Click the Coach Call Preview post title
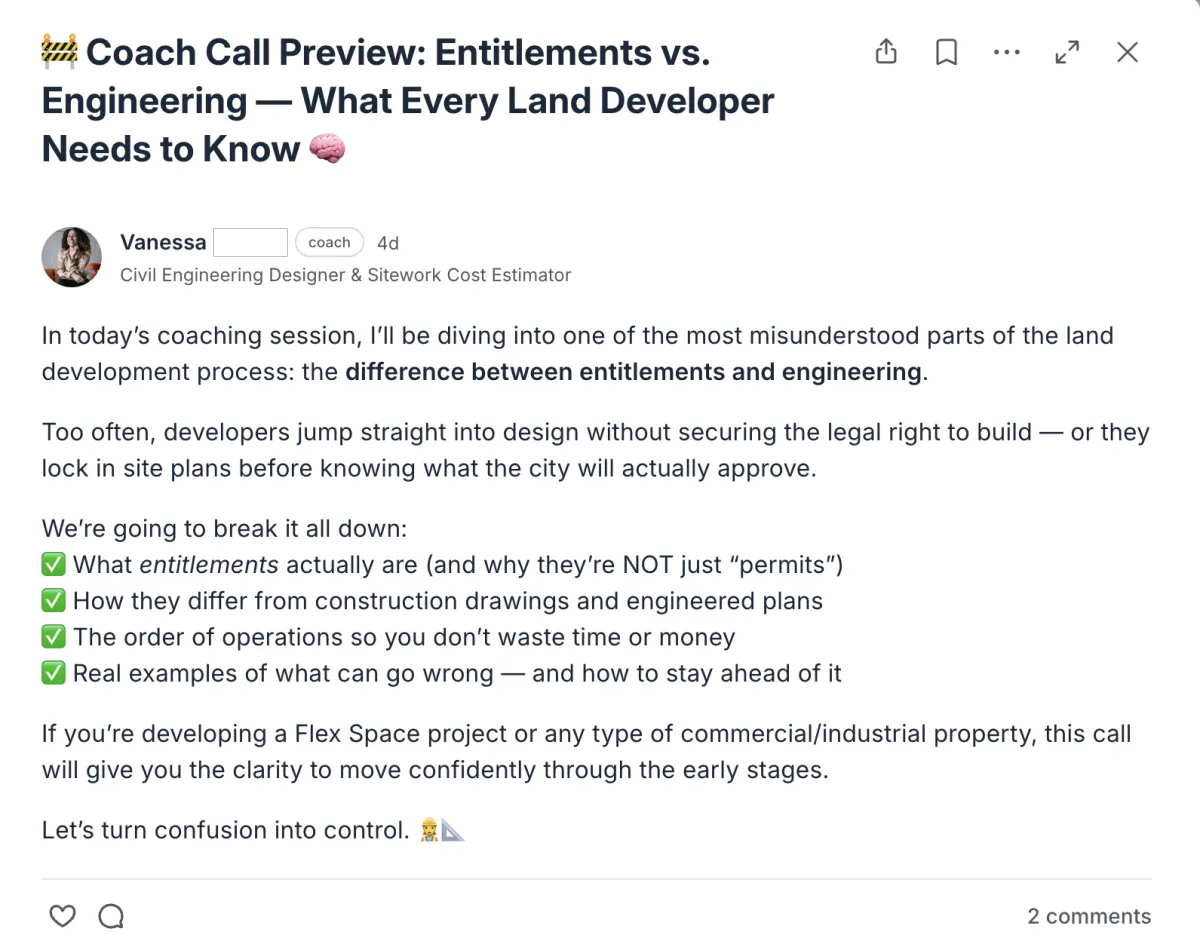Image resolution: width=1200 pixels, height=947 pixels. click(408, 101)
